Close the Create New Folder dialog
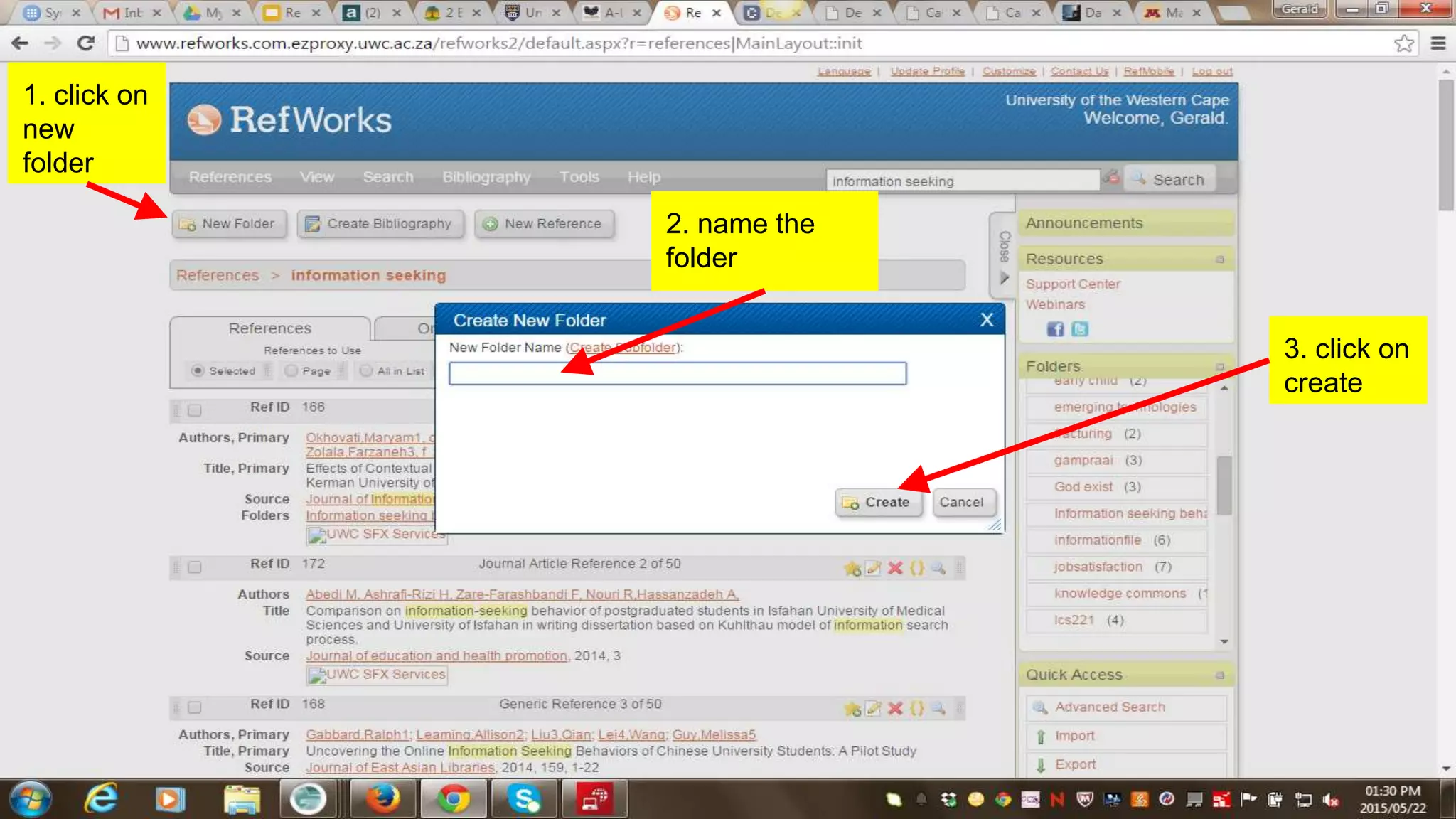 pyautogui.click(x=987, y=320)
